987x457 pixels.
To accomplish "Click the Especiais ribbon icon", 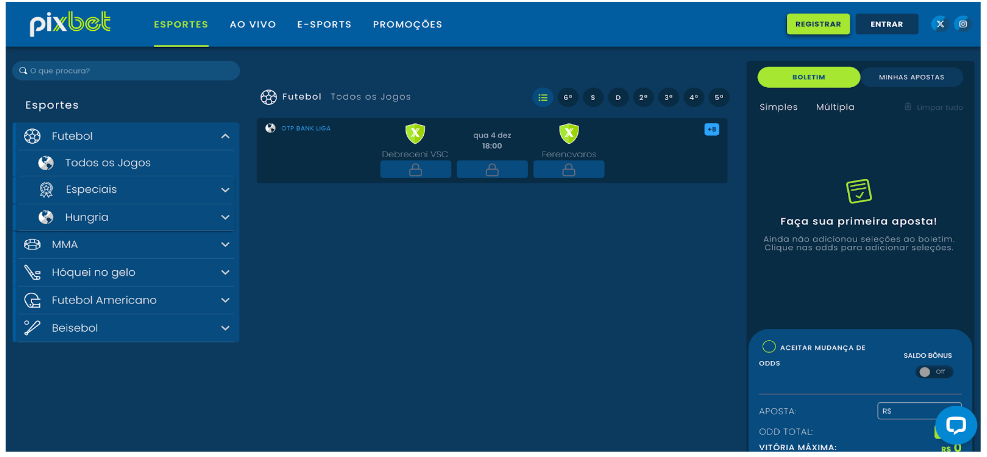I will 46,189.
